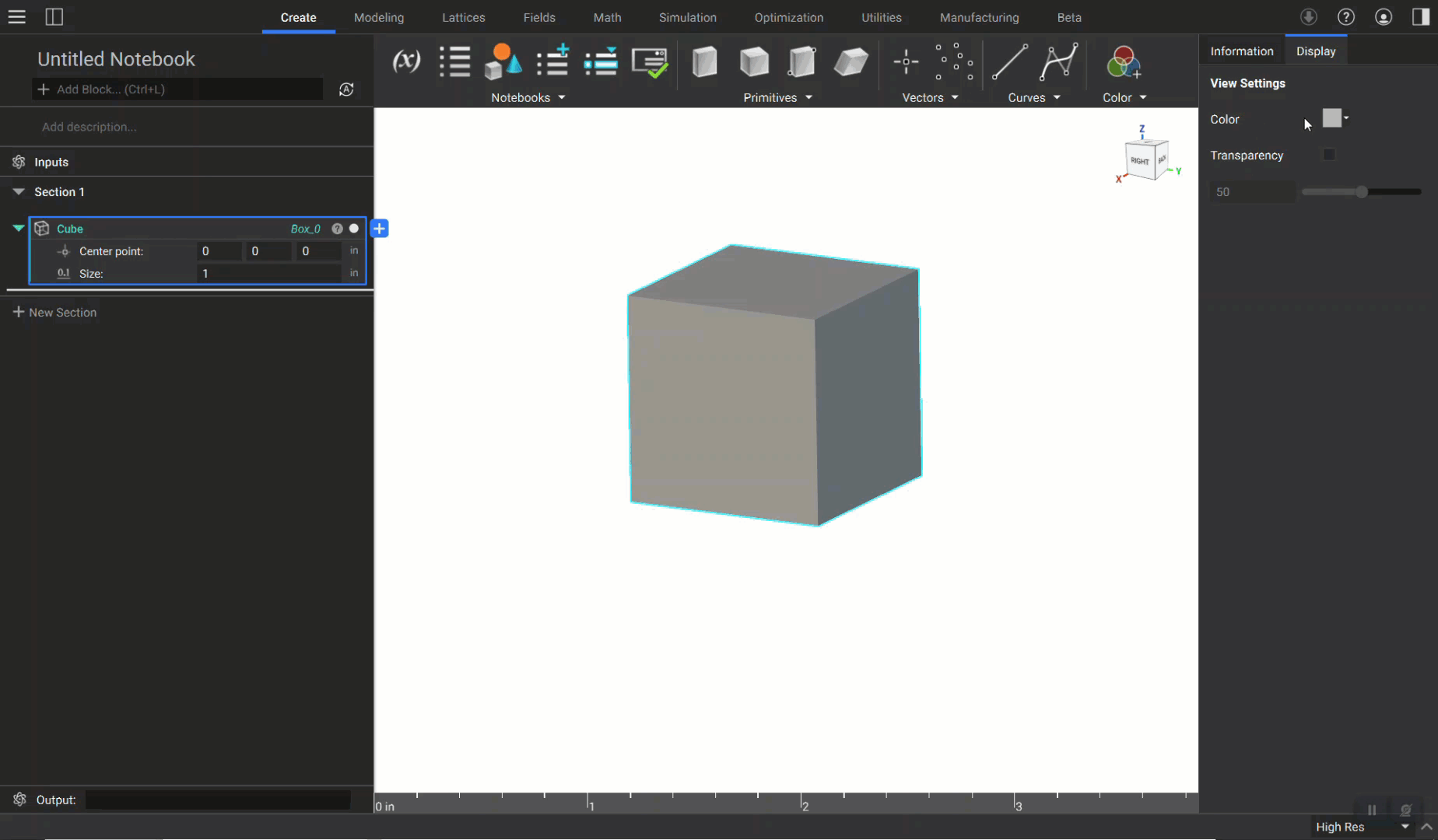Click the Size value field
The height and width of the screenshot is (840, 1438).
click(268, 273)
